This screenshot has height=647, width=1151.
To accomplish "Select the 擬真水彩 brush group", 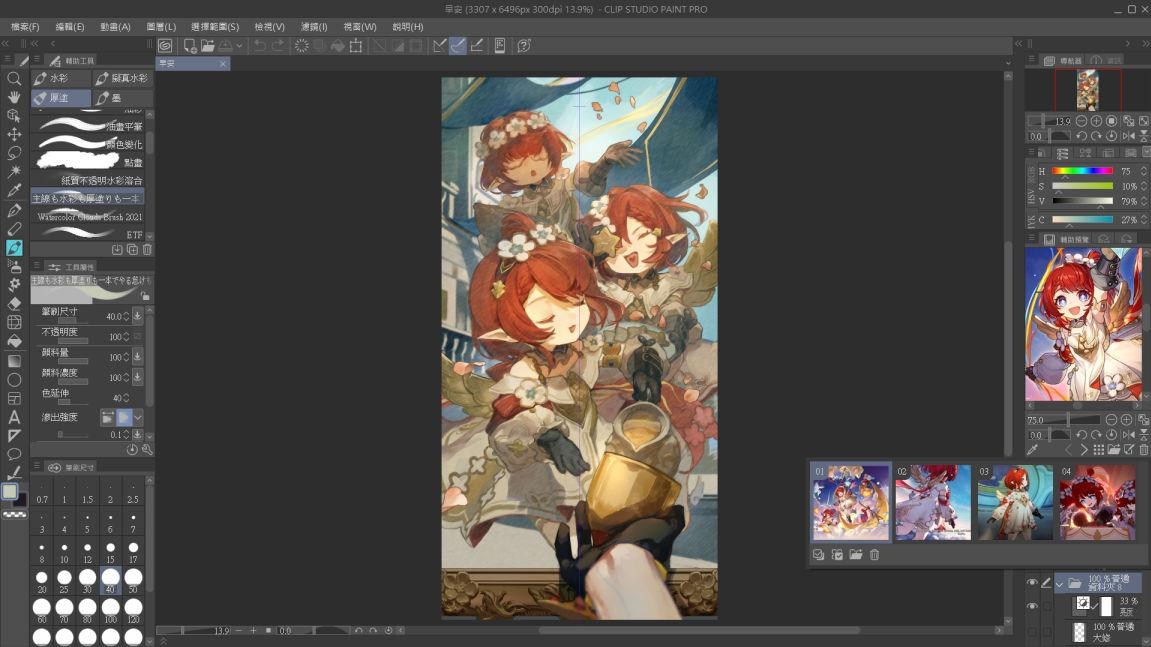I will (x=123, y=78).
